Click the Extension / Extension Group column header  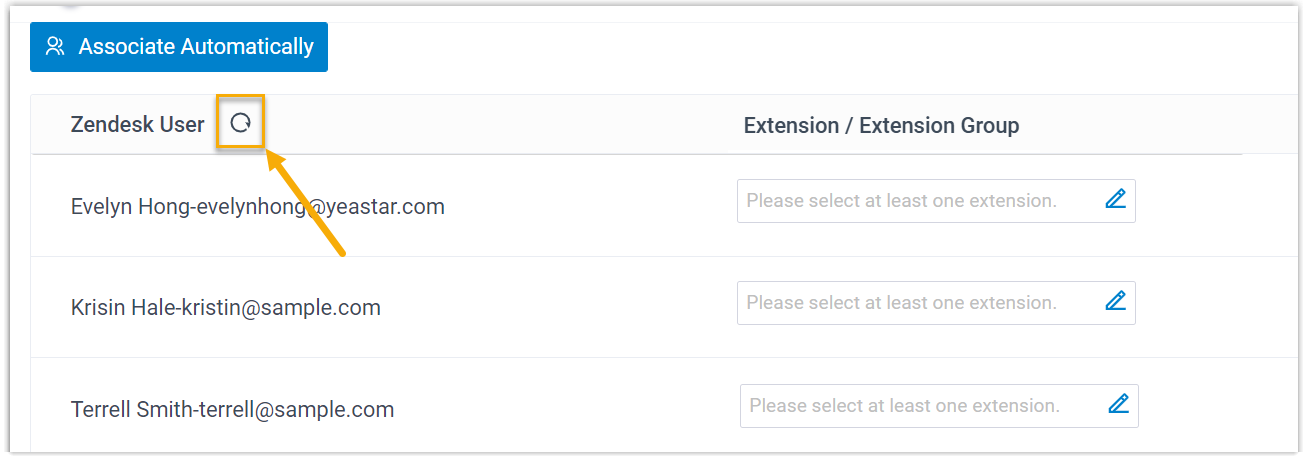[881, 126]
